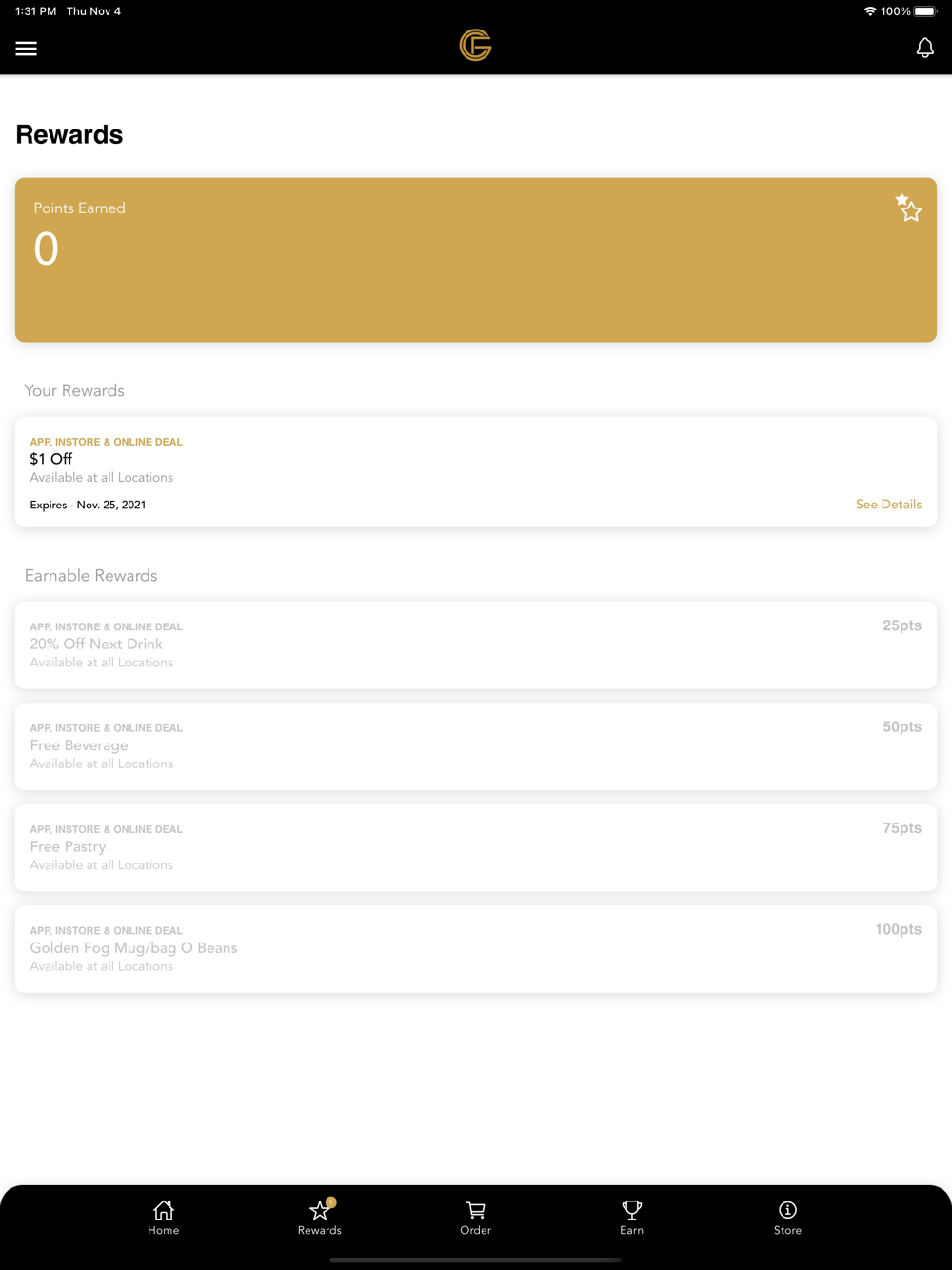This screenshot has width=952, height=1270.
Task: Tap the 25pts label
Action: coord(902,625)
